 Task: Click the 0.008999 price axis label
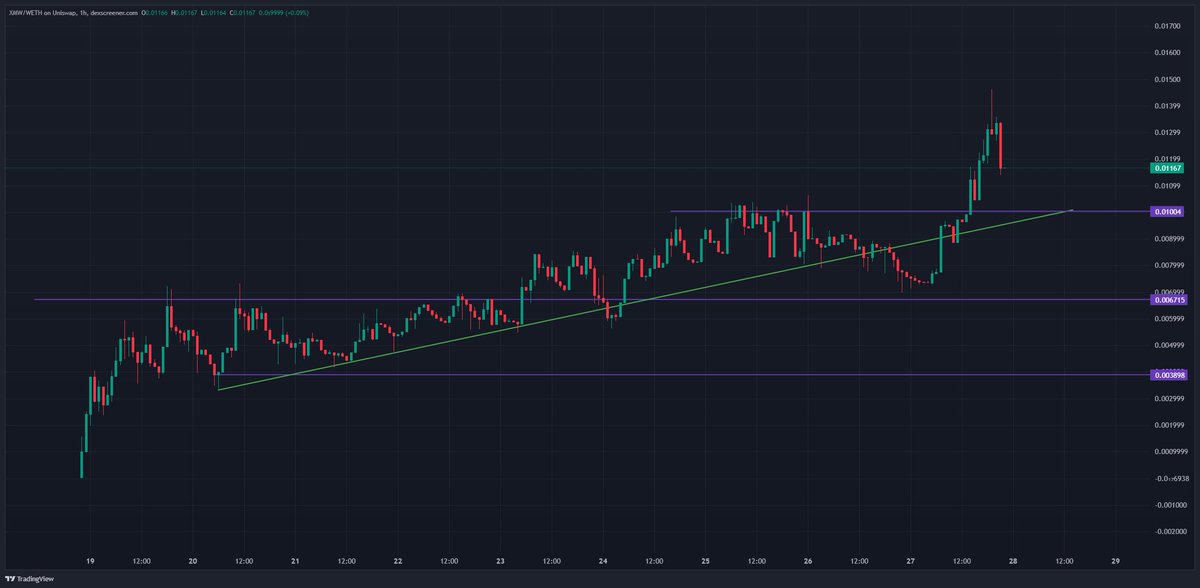(1169, 239)
